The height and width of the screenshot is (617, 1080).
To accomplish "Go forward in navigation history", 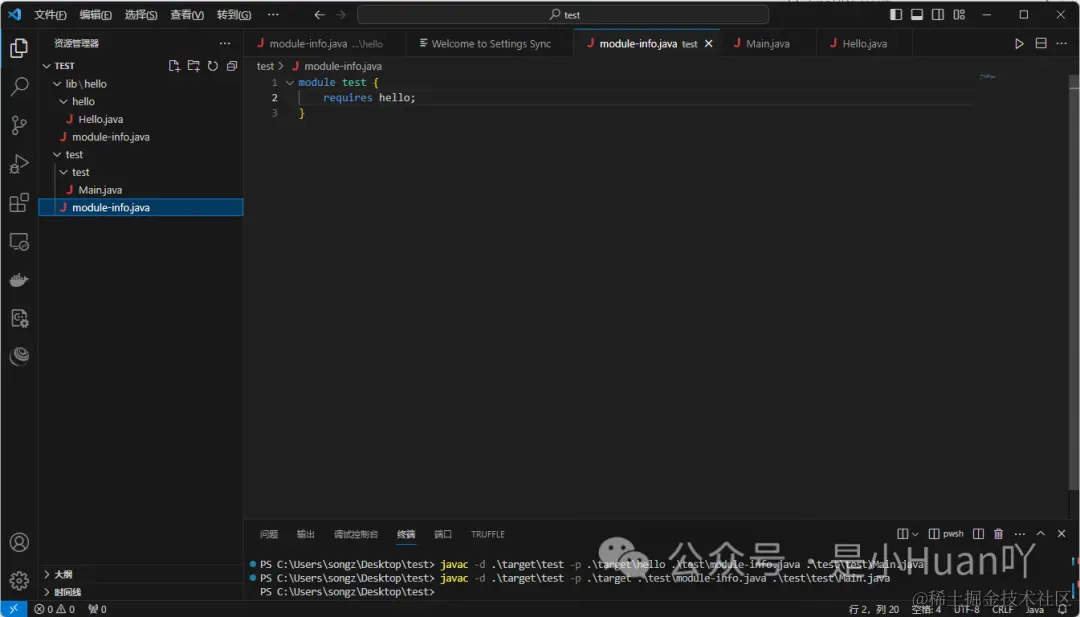I will [x=340, y=14].
